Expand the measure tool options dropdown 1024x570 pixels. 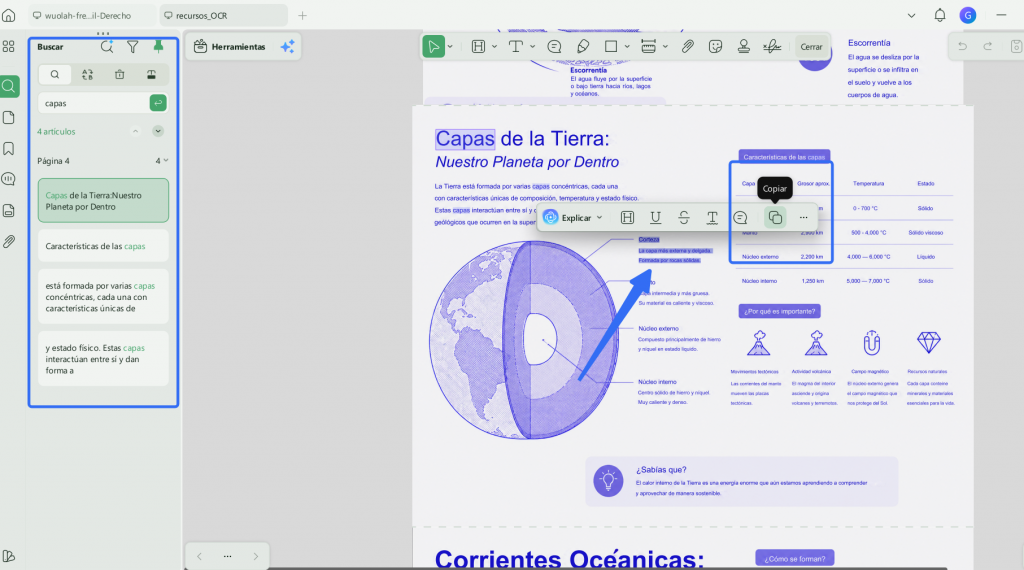[665, 46]
